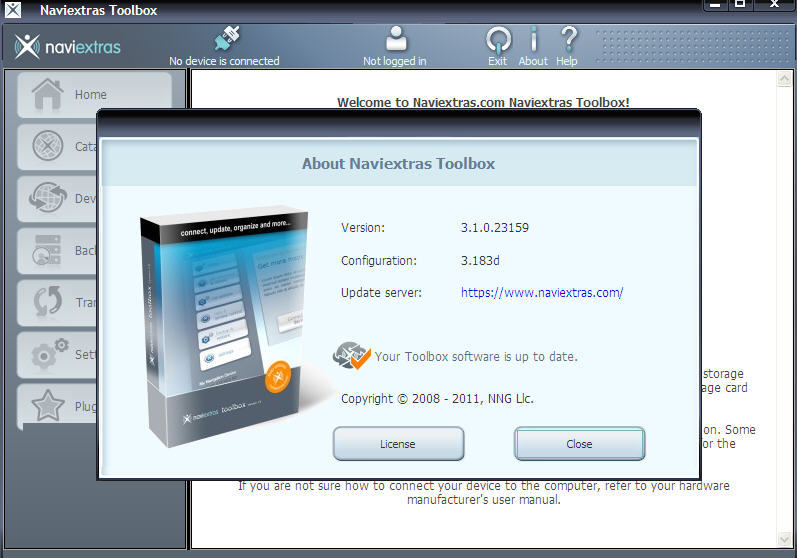This screenshot has width=797, height=558.
Task: Click the License button
Action: click(x=398, y=444)
